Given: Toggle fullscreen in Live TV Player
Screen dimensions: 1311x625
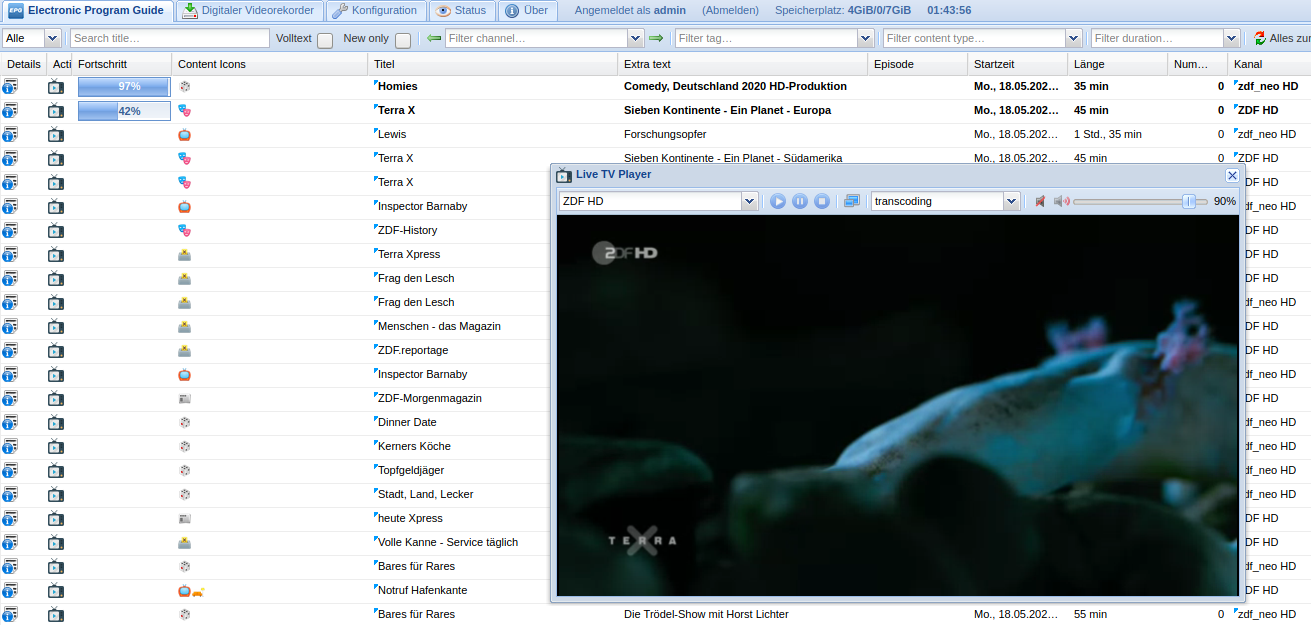Looking at the screenshot, I should [852, 201].
